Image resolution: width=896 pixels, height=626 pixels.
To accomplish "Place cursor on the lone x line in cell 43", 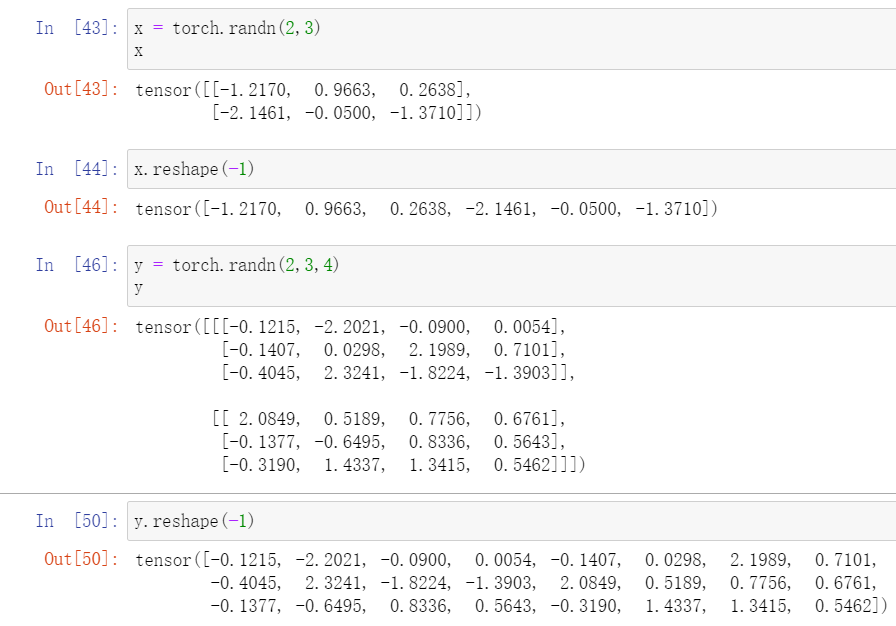I will click(138, 49).
